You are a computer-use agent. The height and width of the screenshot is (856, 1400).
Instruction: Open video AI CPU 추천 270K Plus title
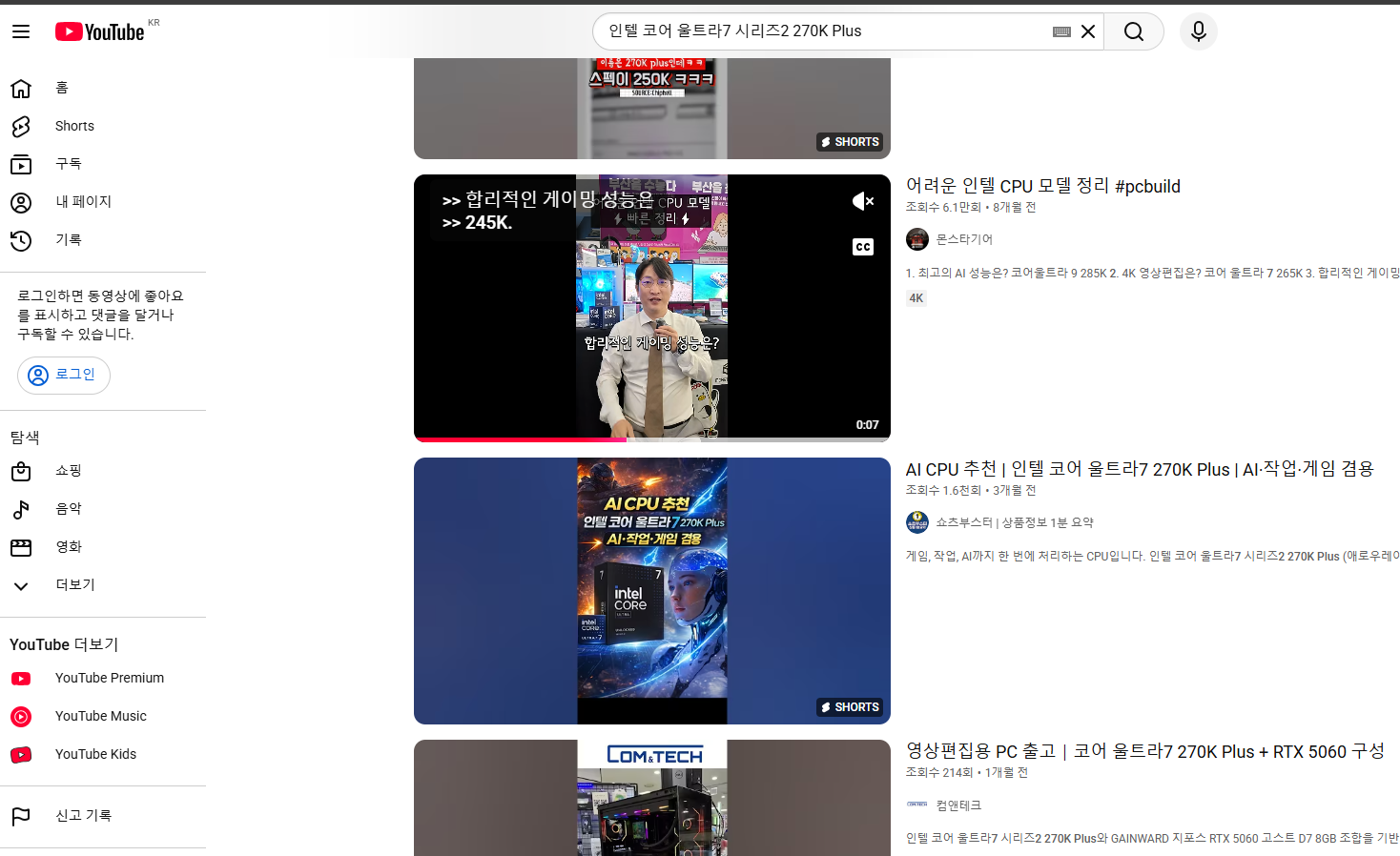[1140, 469]
